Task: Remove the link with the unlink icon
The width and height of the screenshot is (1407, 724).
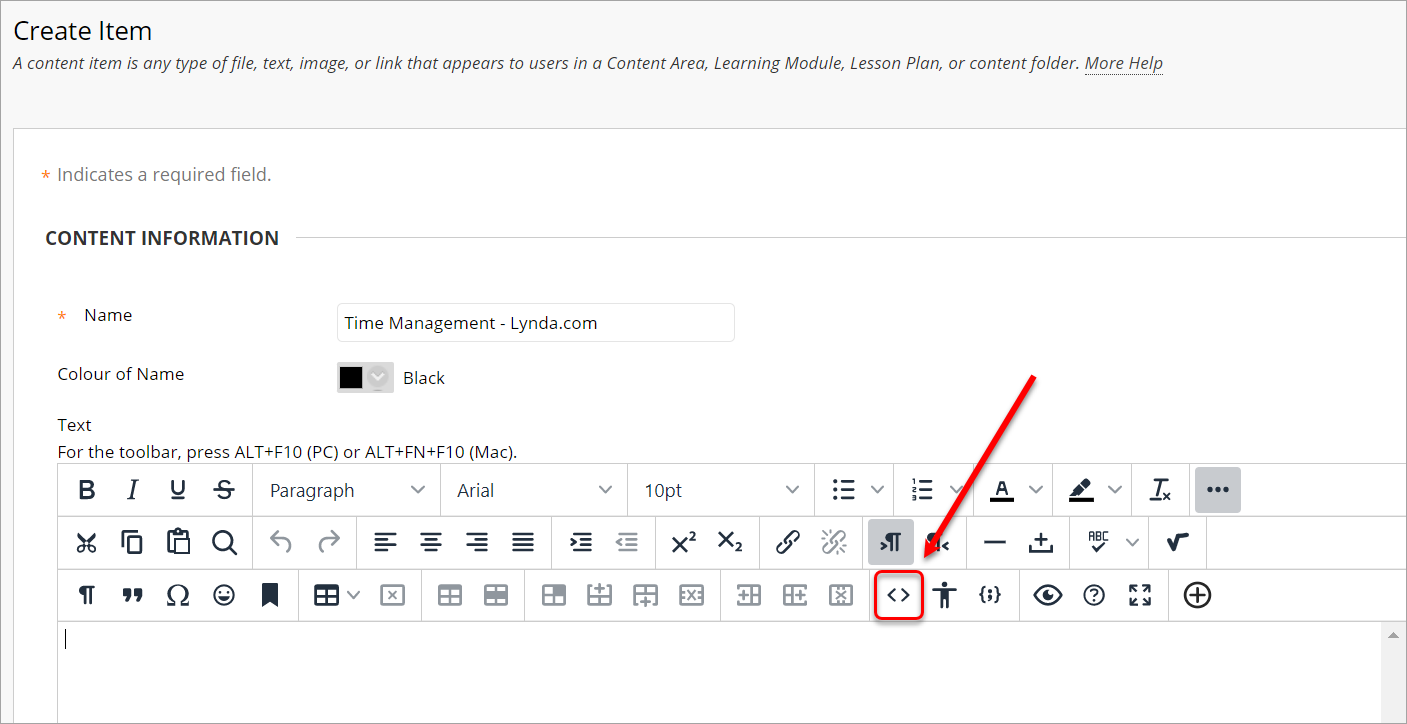Action: pos(834,542)
